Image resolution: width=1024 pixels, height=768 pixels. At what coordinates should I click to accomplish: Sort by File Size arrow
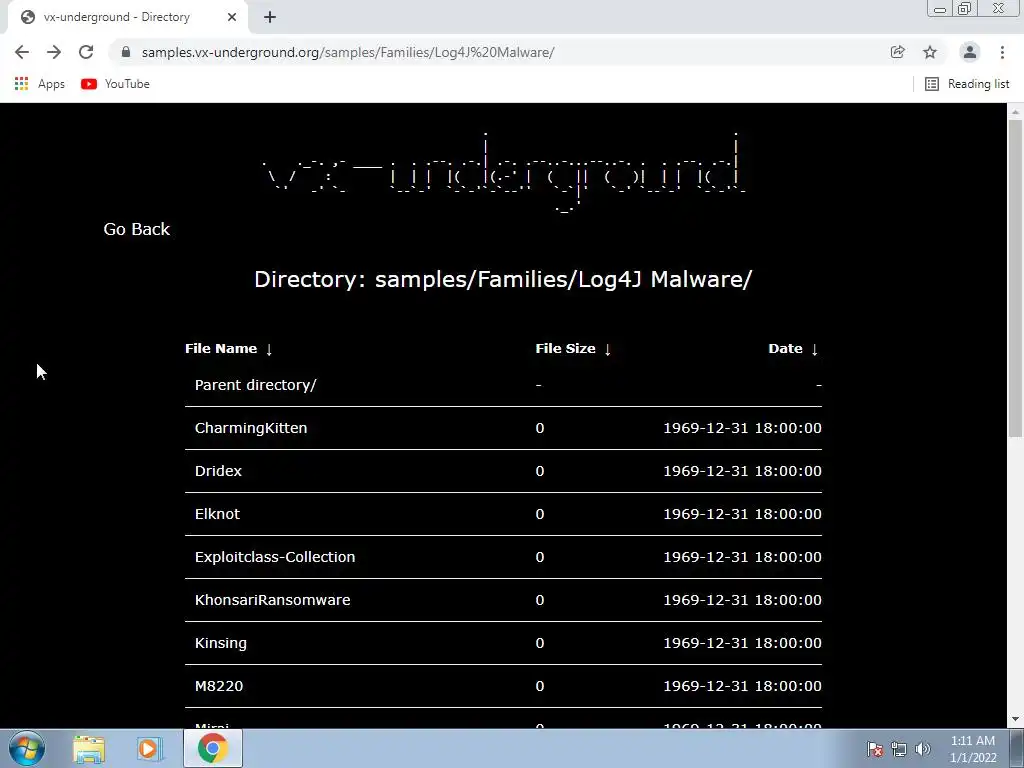607,349
